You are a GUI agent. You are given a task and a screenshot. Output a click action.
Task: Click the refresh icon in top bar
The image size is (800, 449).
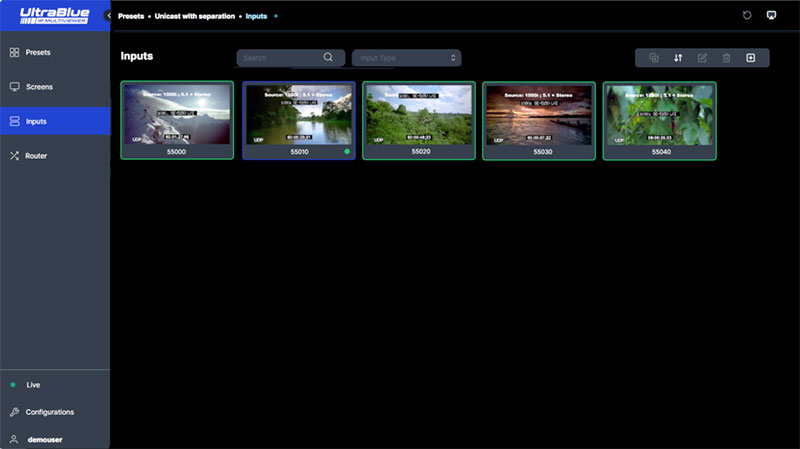747,16
